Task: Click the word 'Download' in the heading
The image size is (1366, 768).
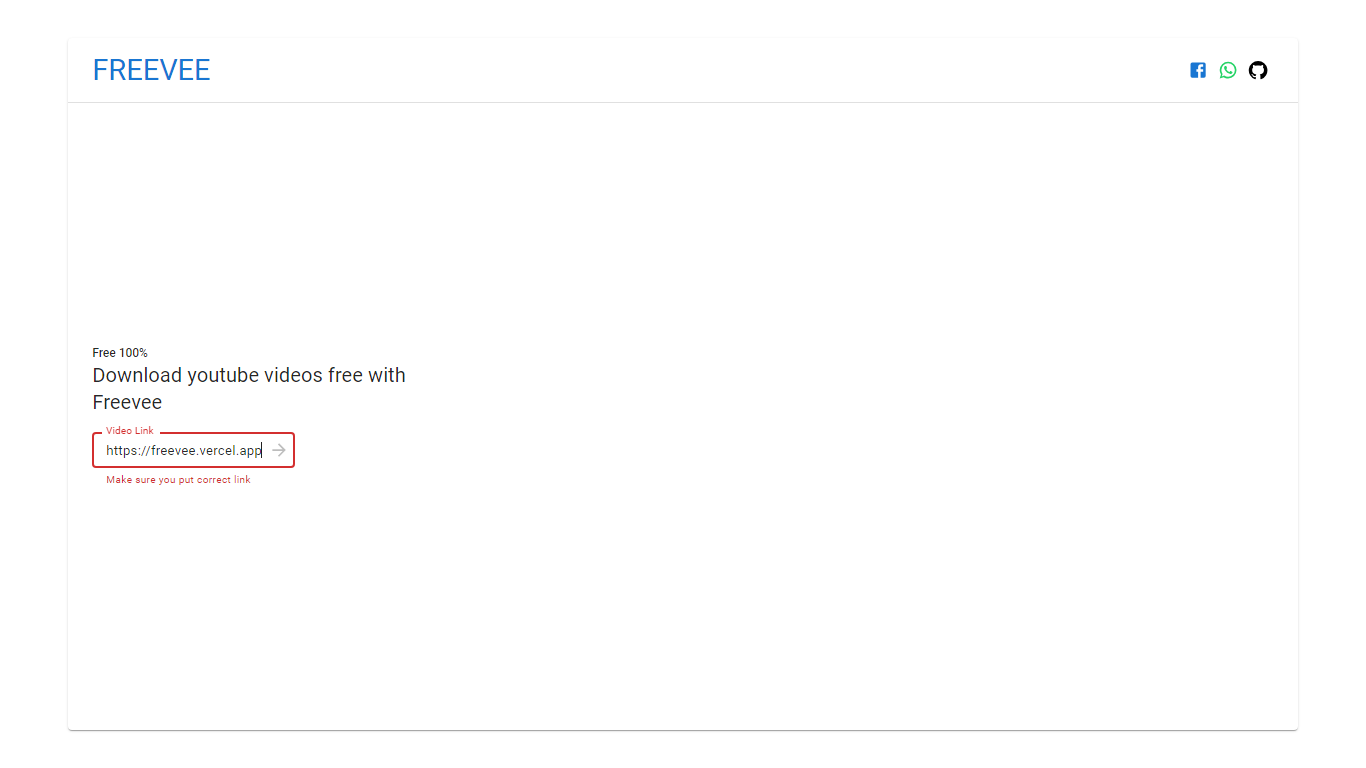Action: pyautogui.click(x=138, y=375)
